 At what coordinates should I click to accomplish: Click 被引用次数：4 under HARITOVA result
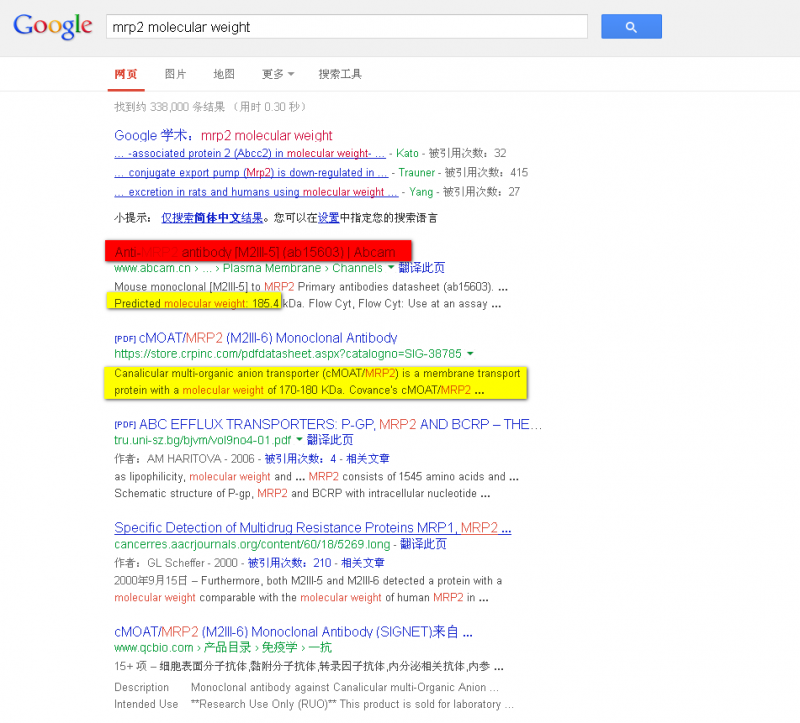coord(300,459)
